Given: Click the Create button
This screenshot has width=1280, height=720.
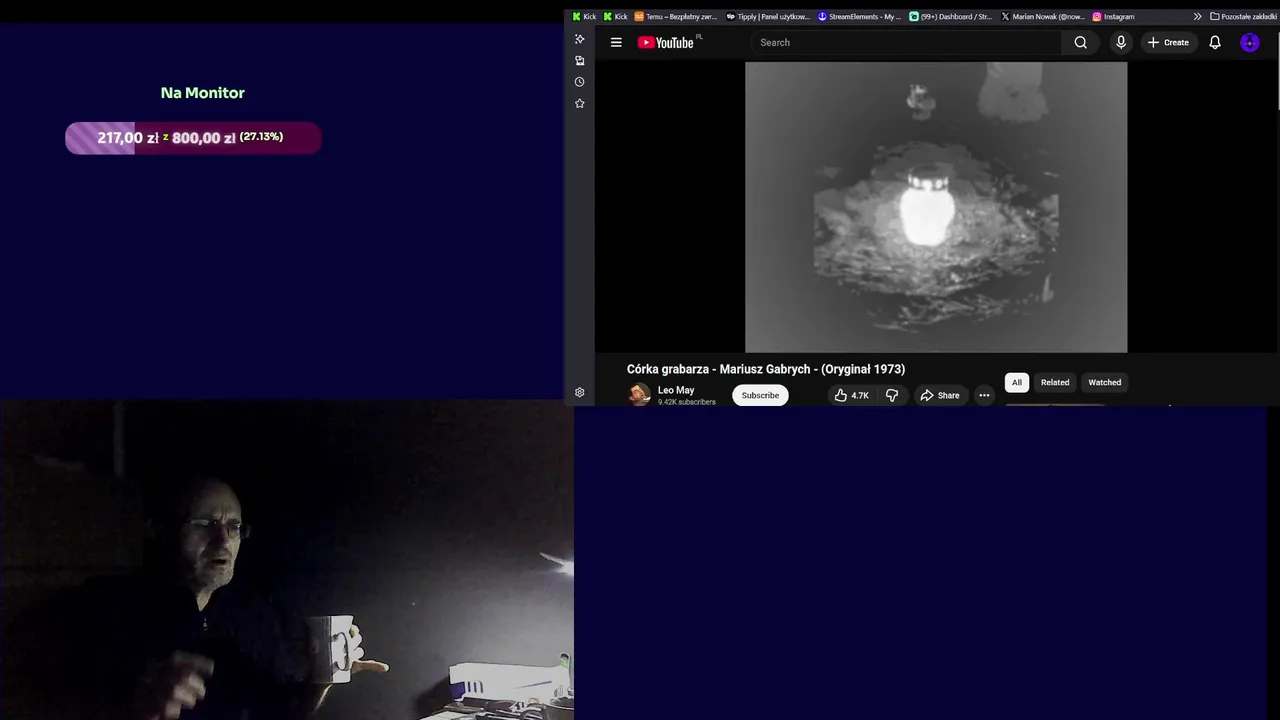Looking at the screenshot, I should (1168, 42).
